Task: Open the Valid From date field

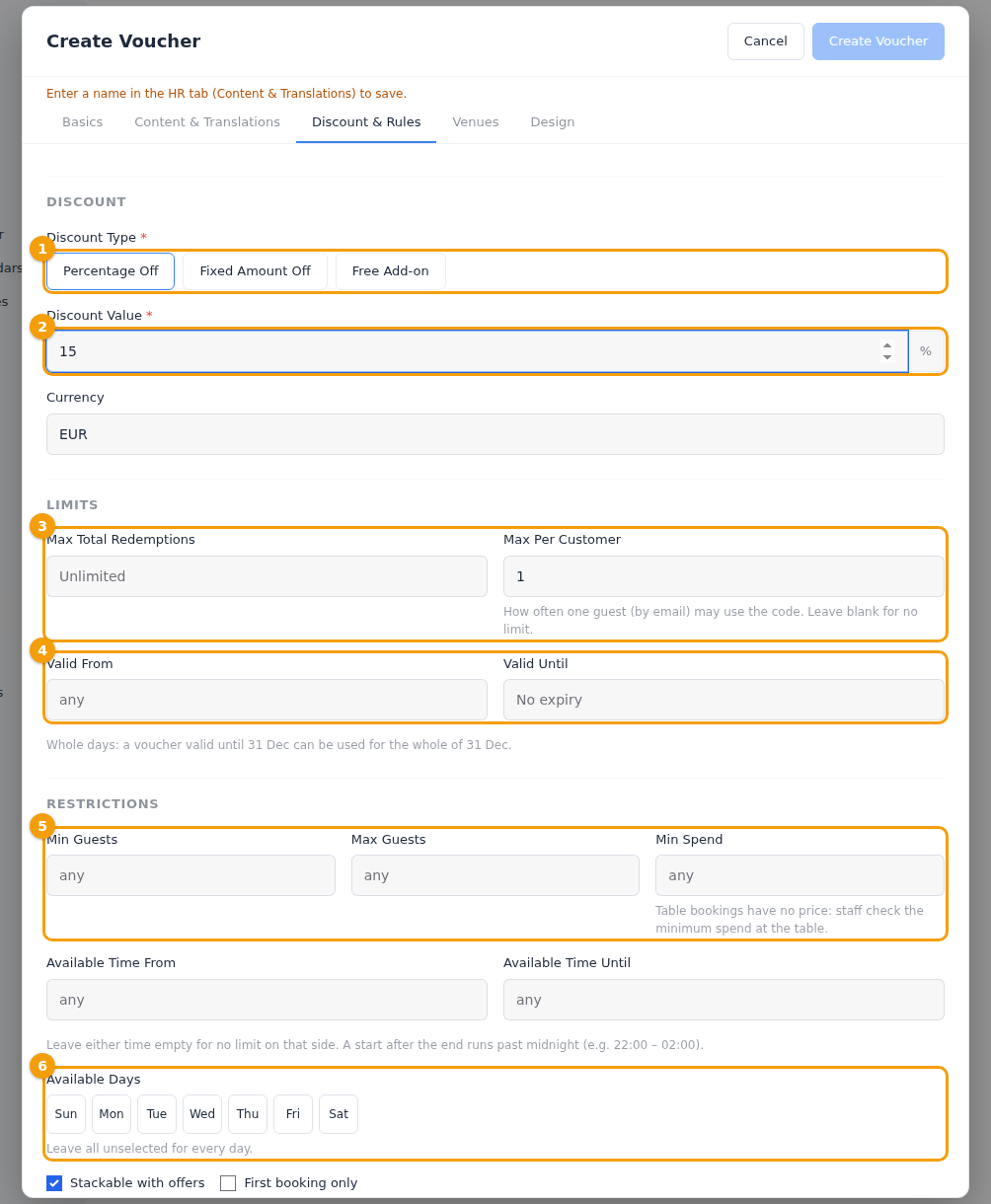Action: (x=267, y=700)
